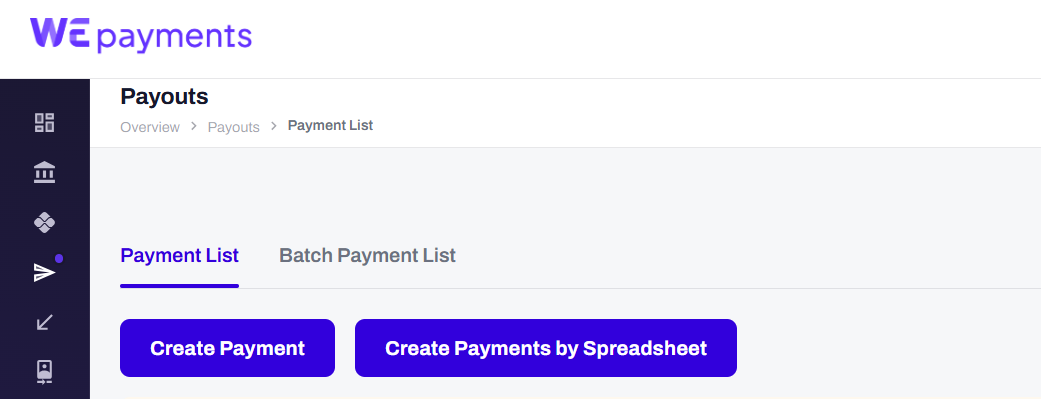Open Create Payments by Spreadsheet
The width and height of the screenshot is (1041, 399).
point(546,348)
